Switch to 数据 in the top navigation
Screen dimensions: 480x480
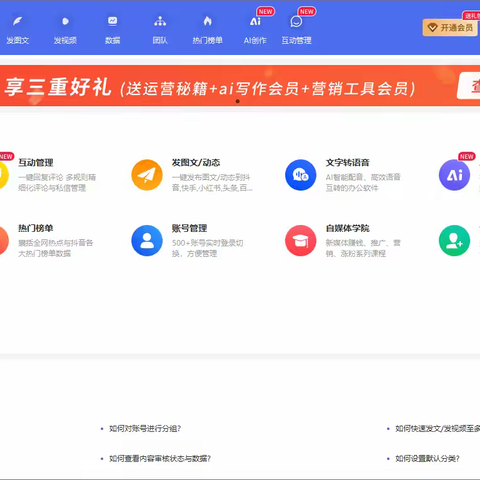pos(113,41)
